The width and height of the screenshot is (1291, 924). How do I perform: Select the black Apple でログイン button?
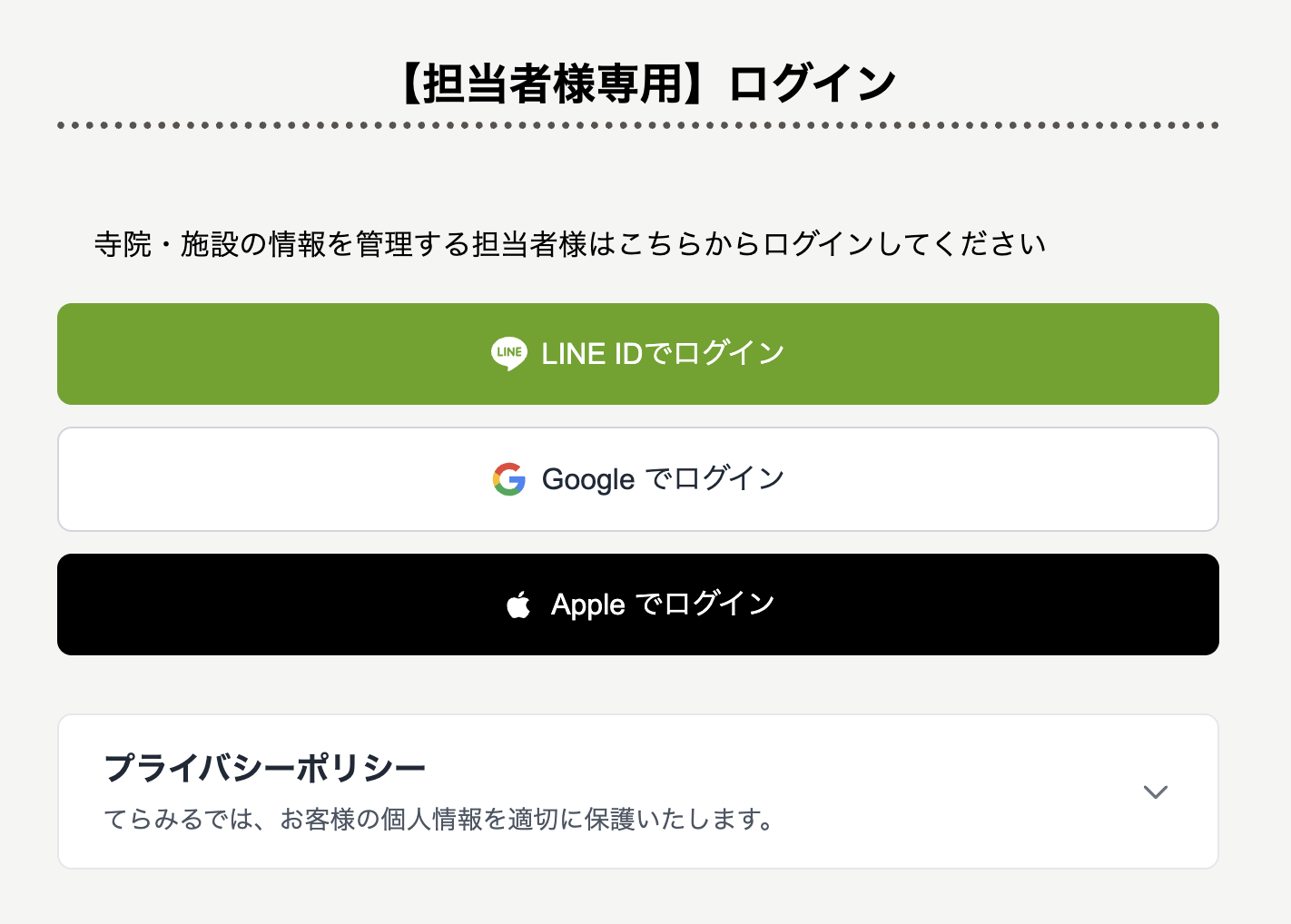click(x=638, y=605)
